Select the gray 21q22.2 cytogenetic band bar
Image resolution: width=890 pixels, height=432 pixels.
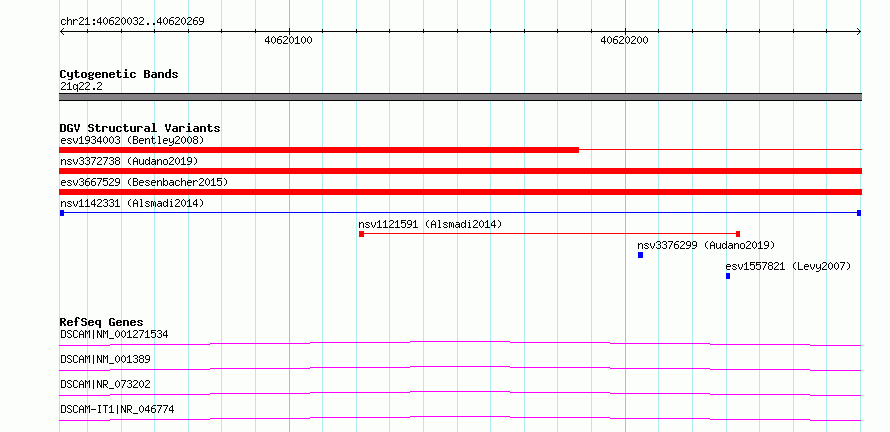coord(460,97)
